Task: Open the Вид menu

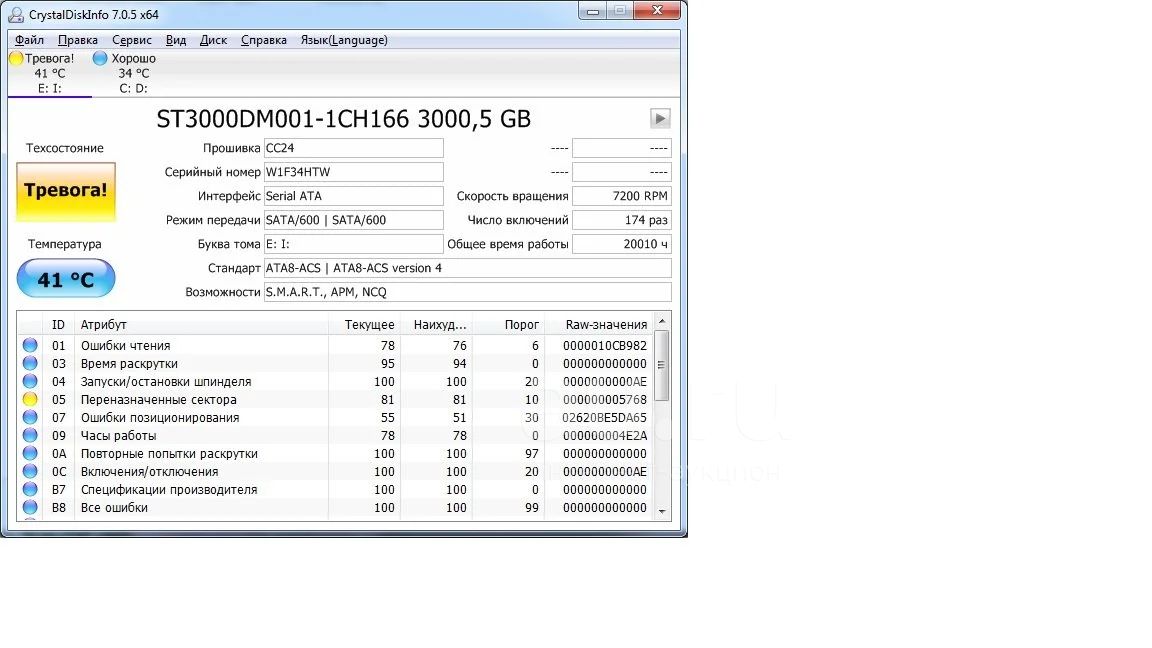Action: coord(176,40)
